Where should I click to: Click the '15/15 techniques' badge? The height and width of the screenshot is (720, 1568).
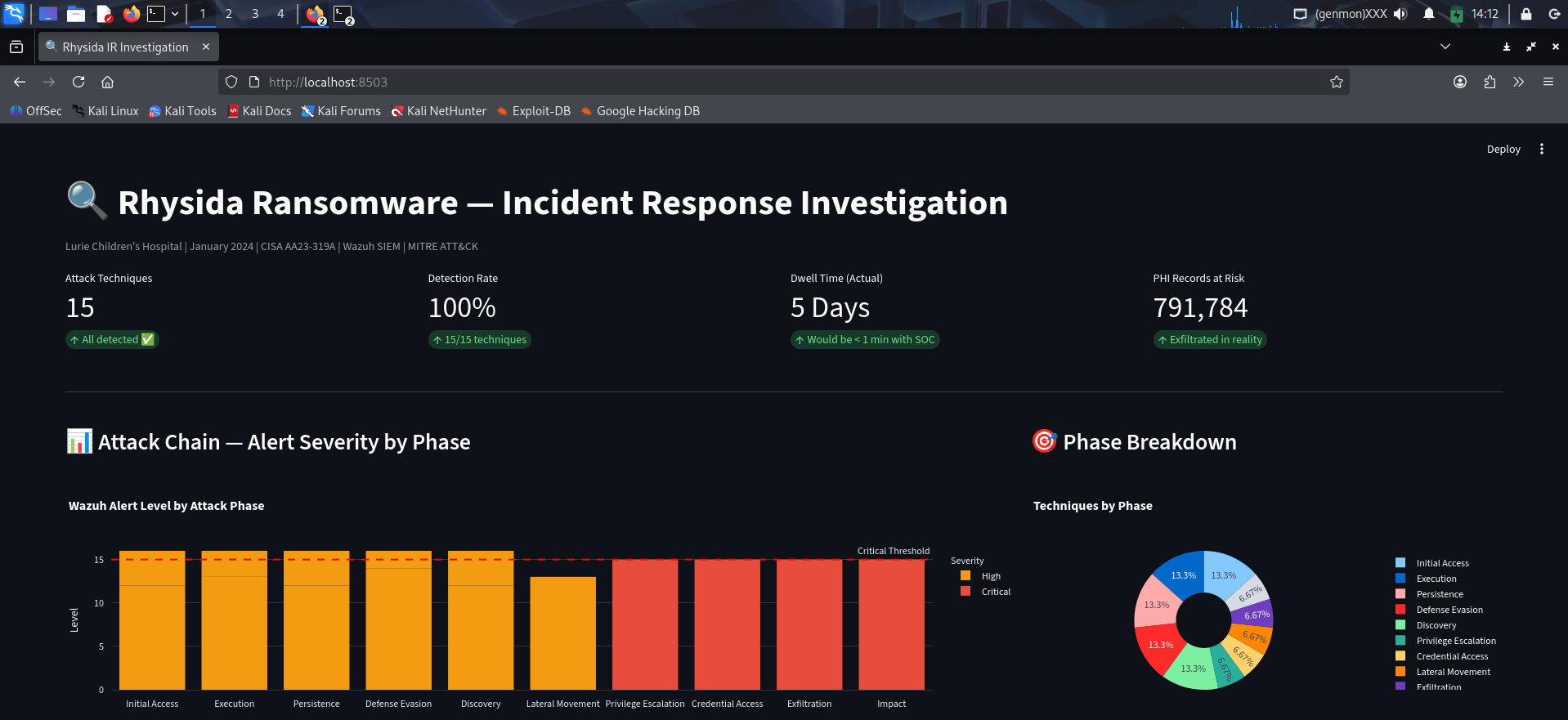(x=480, y=339)
